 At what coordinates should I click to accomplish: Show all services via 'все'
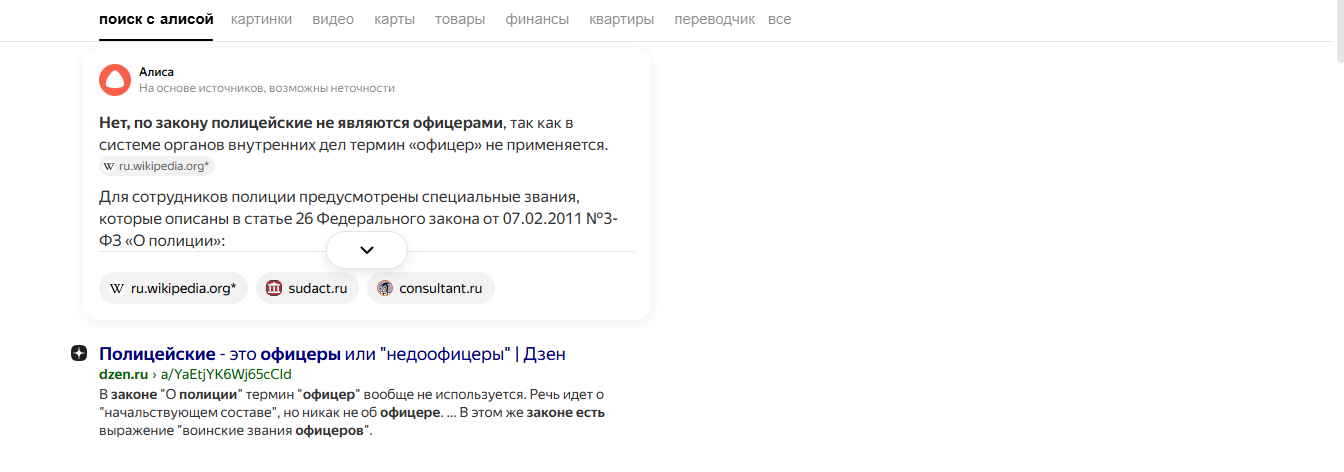point(779,19)
